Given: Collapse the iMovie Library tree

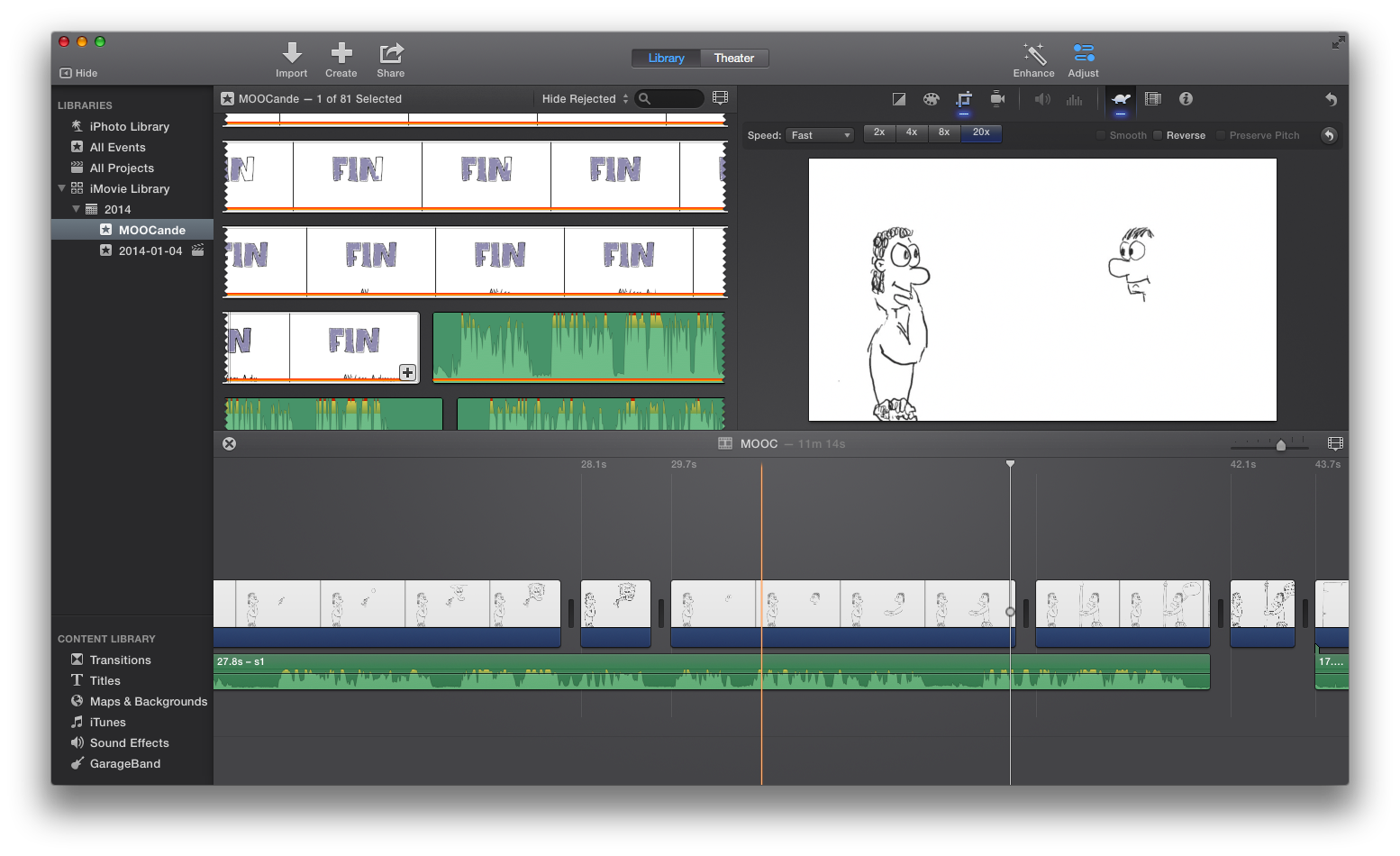Looking at the screenshot, I should click(x=62, y=188).
